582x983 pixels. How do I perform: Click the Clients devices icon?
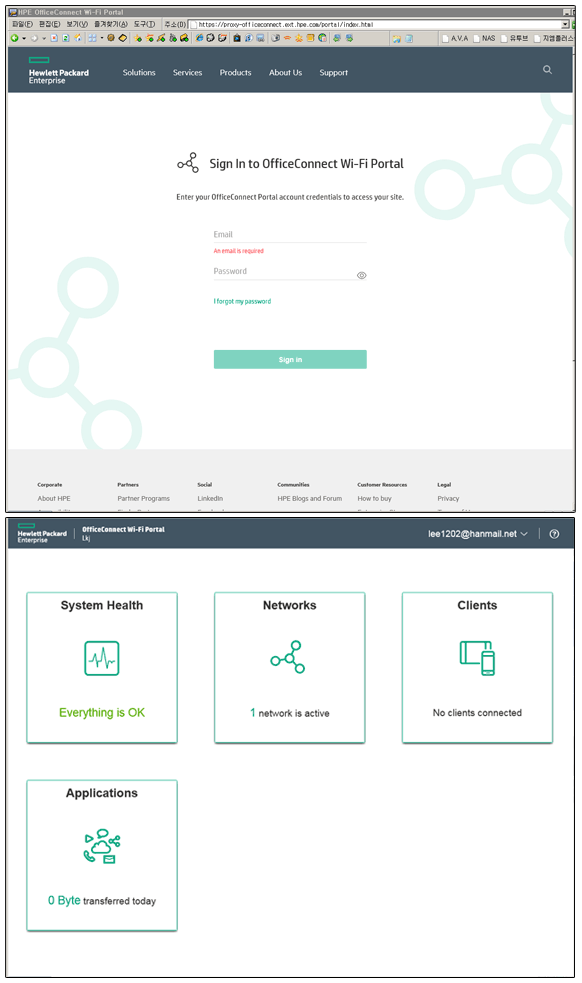(477, 658)
